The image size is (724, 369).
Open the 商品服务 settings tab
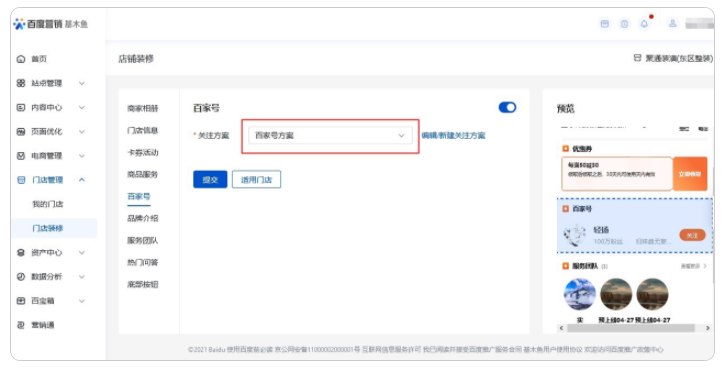click(143, 175)
